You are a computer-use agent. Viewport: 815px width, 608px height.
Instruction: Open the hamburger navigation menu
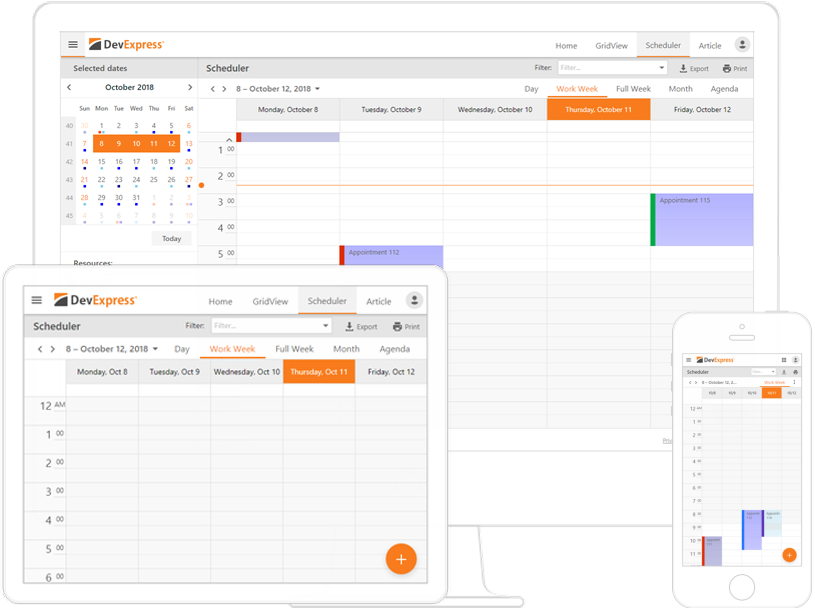(x=73, y=44)
